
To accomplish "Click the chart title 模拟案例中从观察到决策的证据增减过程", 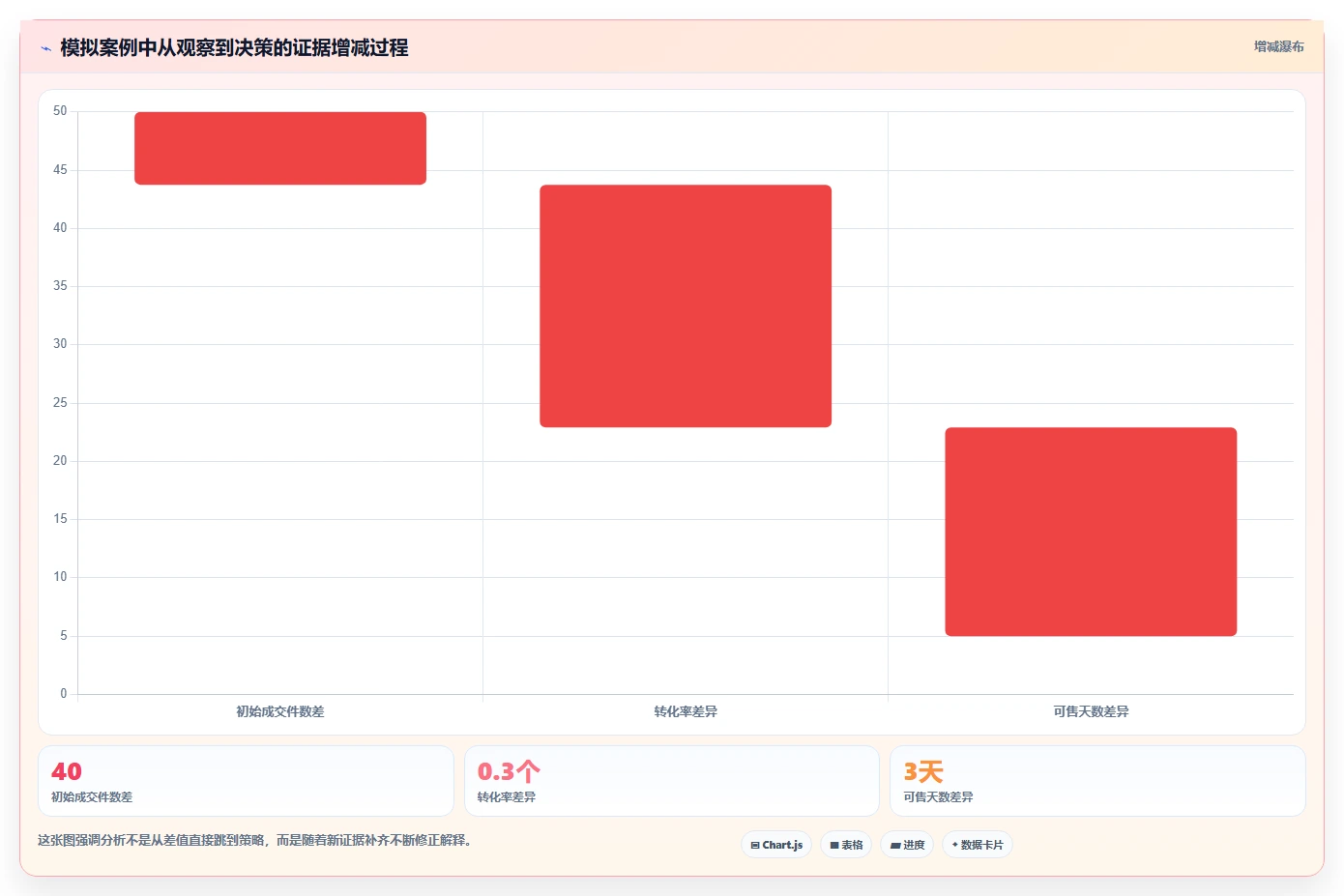I will click(234, 47).
